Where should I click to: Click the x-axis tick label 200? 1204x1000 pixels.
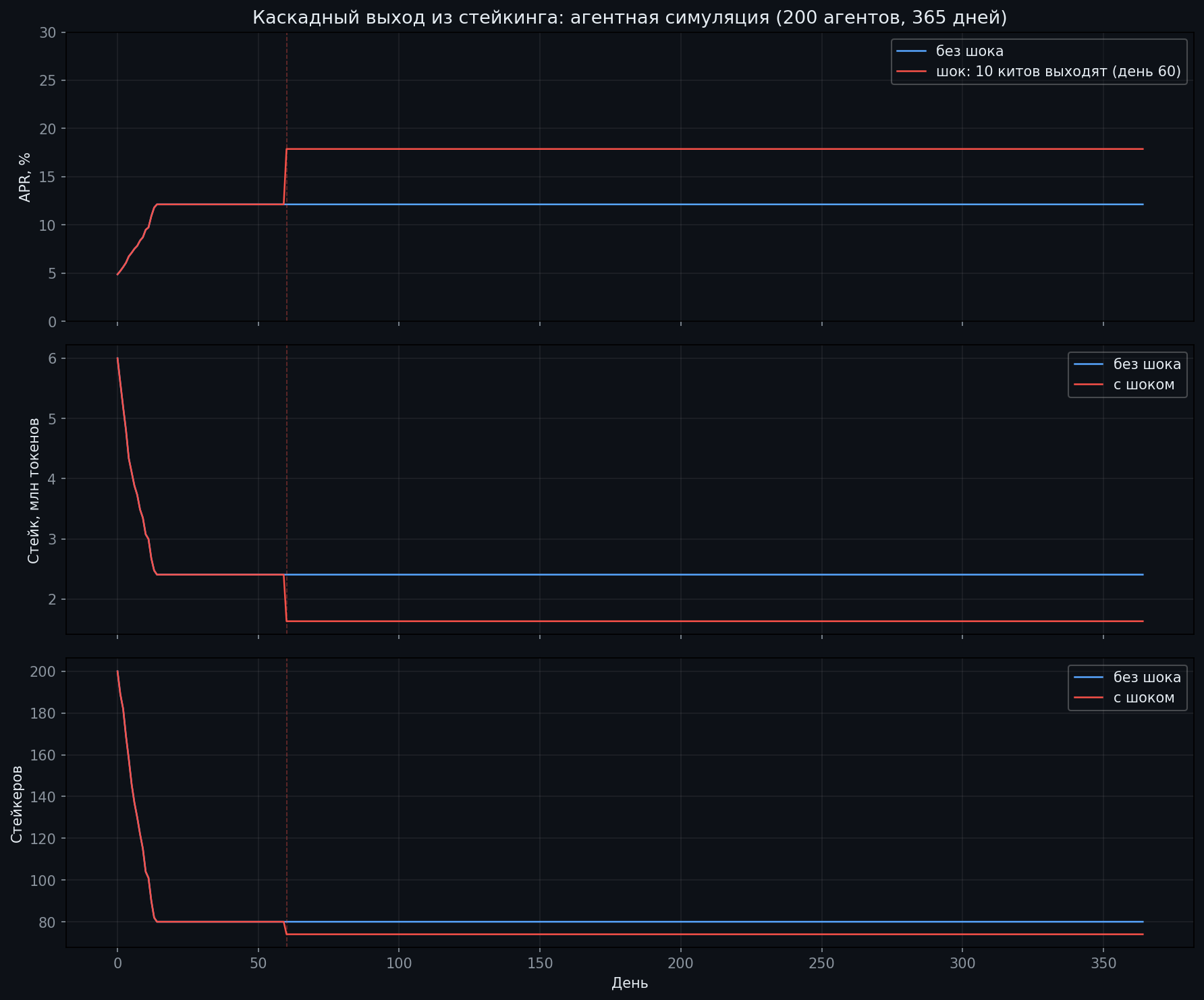click(x=680, y=962)
